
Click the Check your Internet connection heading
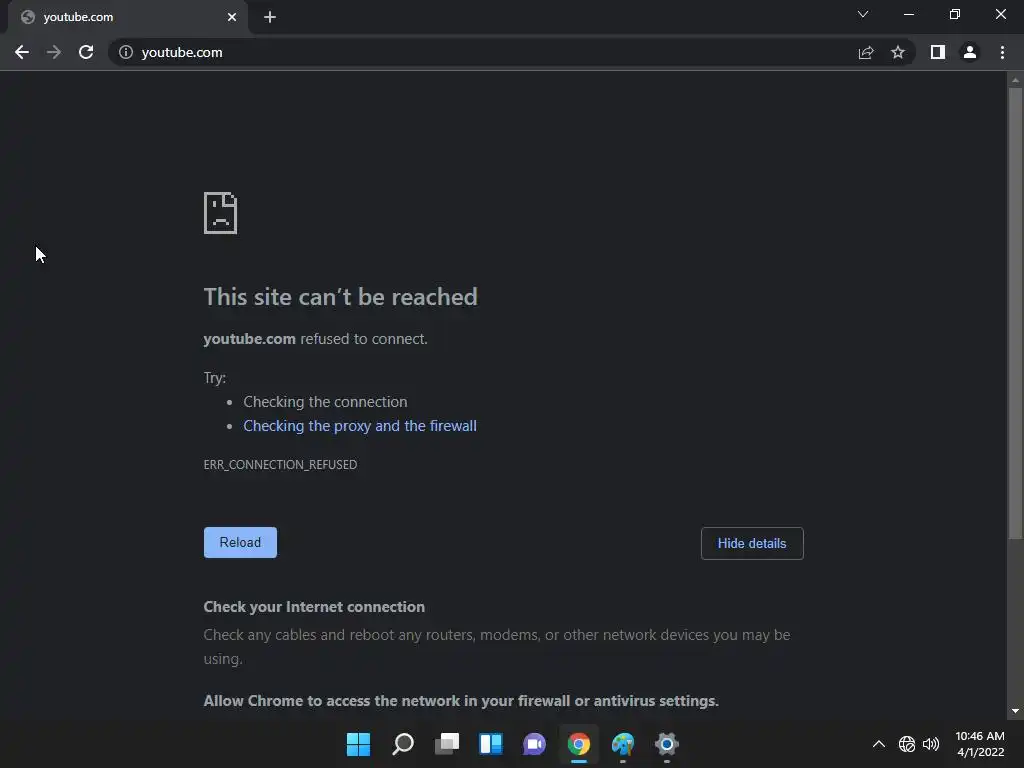click(314, 607)
